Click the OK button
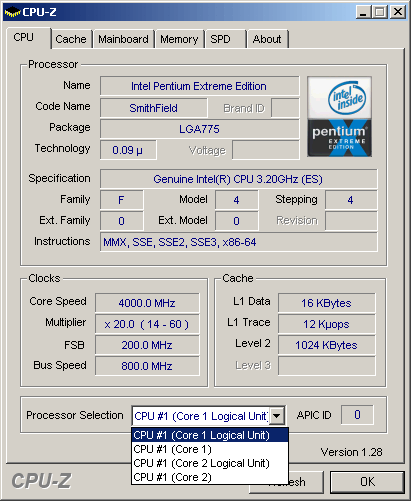 coord(367,482)
